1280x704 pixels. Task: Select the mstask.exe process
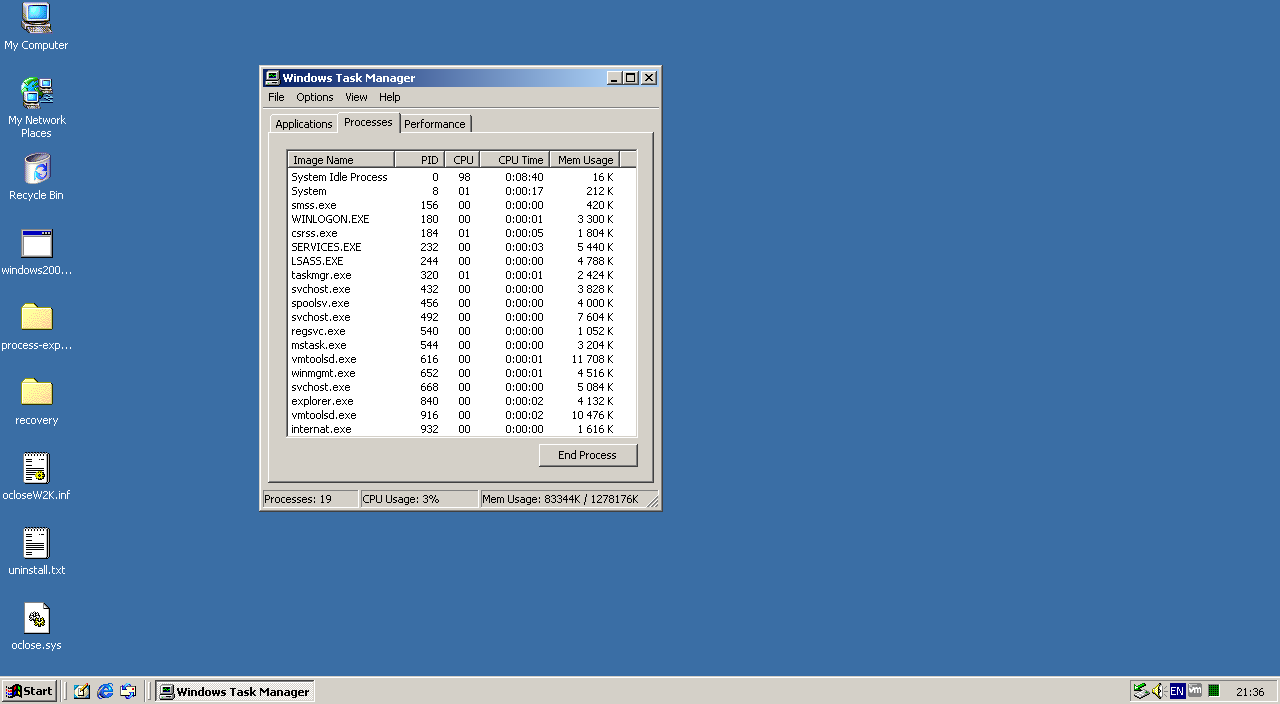[x=462, y=345]
